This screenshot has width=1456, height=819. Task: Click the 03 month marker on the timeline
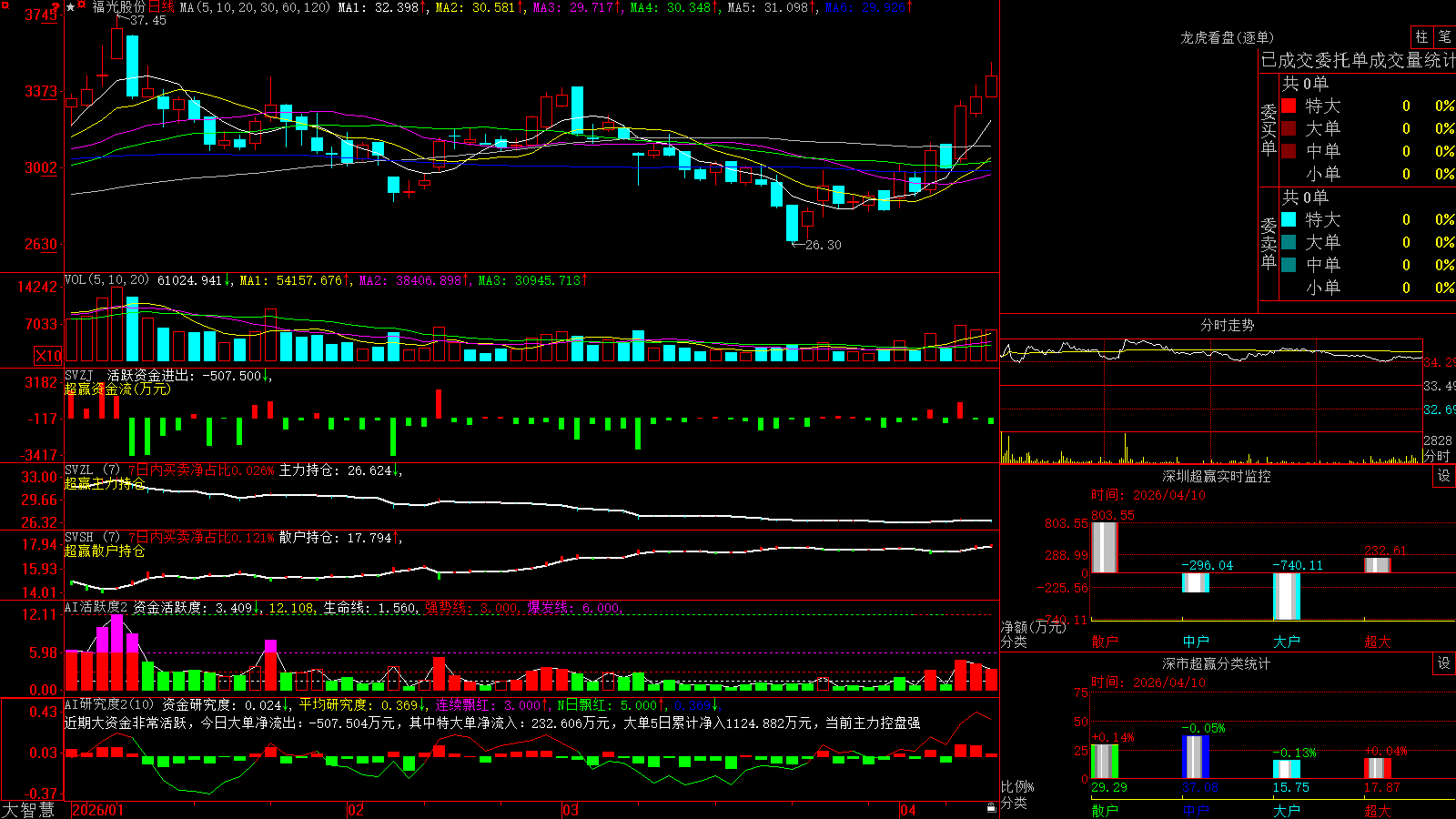click(x=570, y=810)
